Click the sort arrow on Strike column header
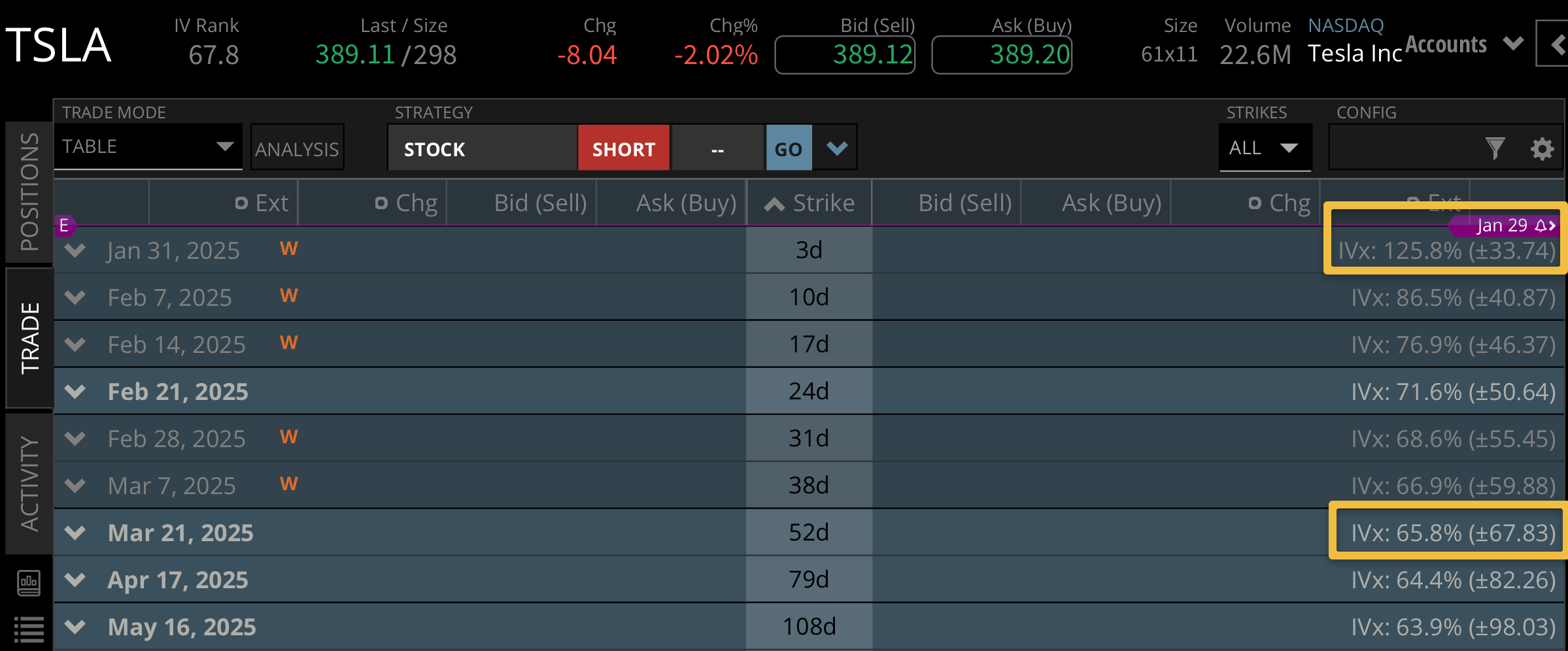Screen dimensions: 1568x651 point(774,203)
